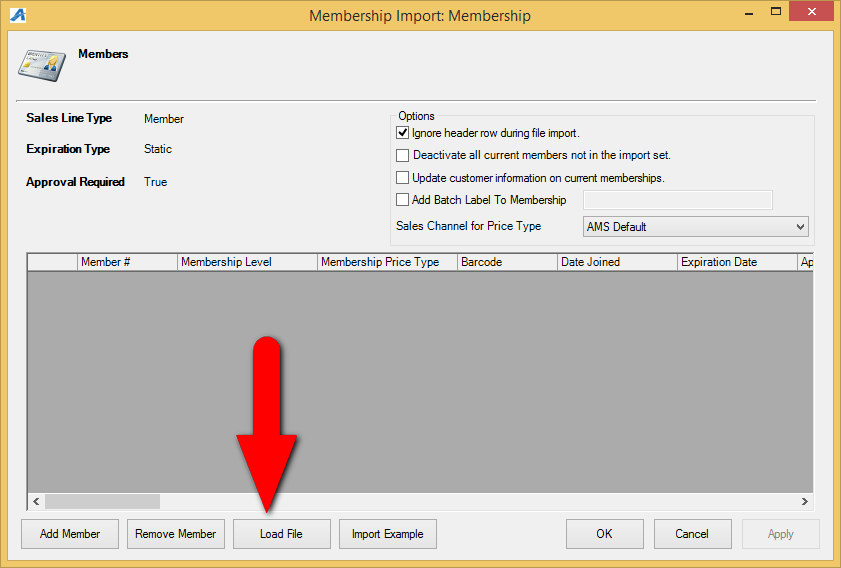Click the grid's blank row selector header
Viewport: 841px width, 568px height.
[53, 262]
